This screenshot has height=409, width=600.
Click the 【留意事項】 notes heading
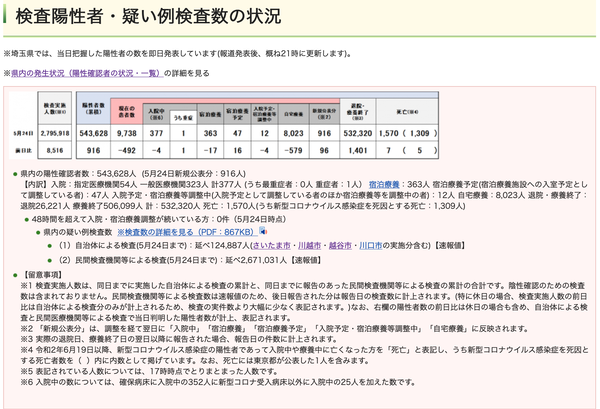point(41,275)
